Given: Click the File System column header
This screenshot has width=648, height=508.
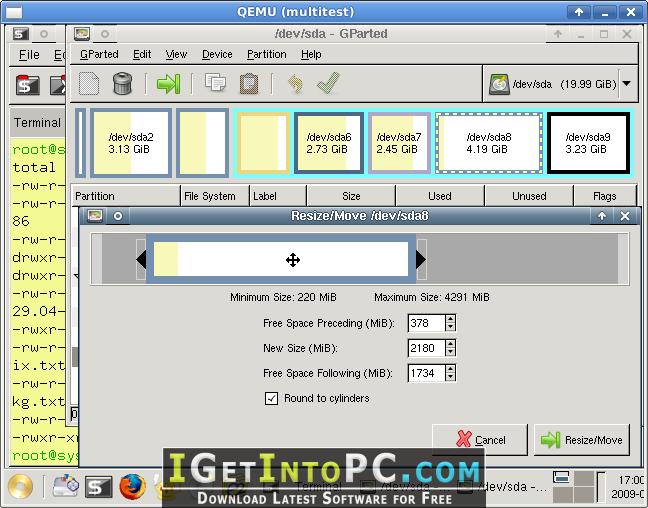Looking at the screenshot, I should [215, 196].
